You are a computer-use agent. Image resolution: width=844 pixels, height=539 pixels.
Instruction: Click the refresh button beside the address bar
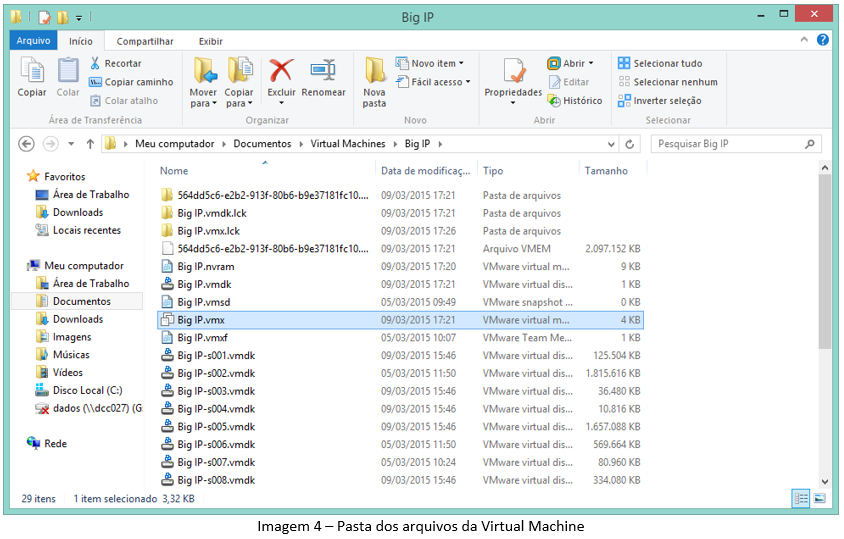(629, 144)
